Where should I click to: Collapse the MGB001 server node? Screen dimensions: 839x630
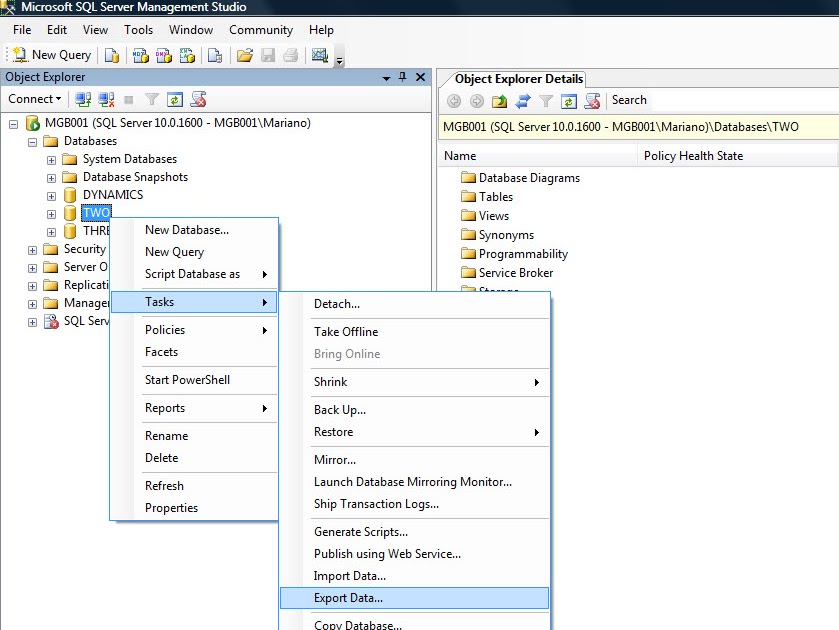13,124
